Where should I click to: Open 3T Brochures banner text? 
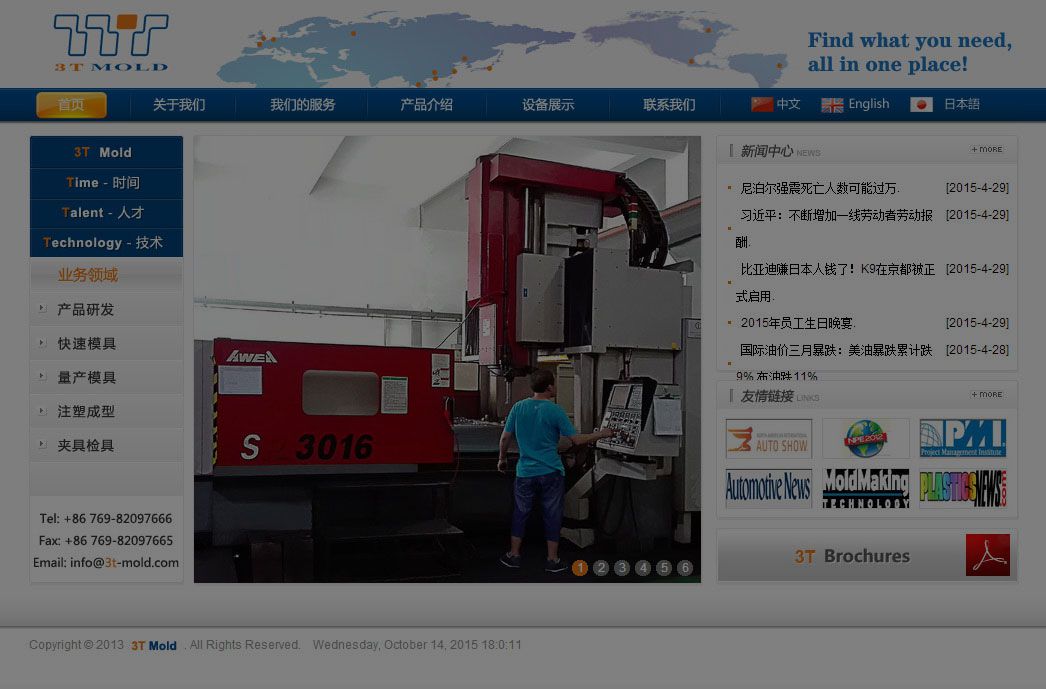[x=852, y=556]
